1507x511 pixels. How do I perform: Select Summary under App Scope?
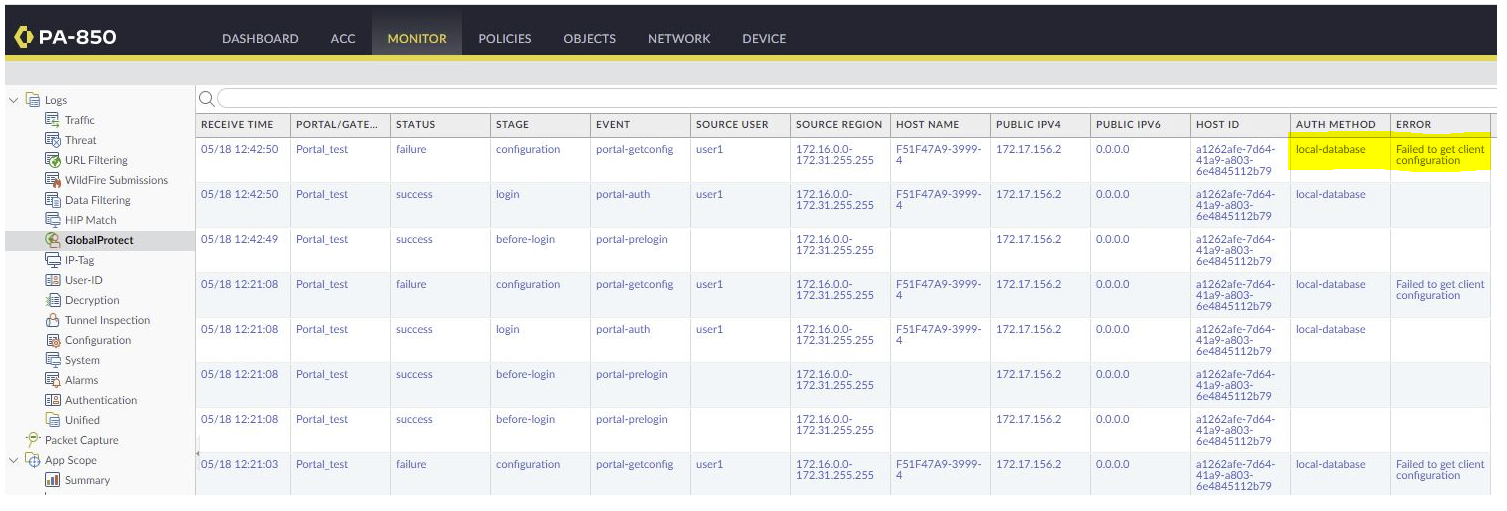point(87,480)
